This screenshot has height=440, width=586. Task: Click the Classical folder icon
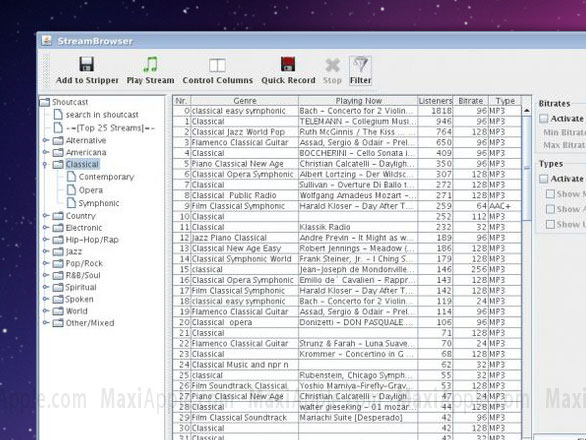pos(58,164)
